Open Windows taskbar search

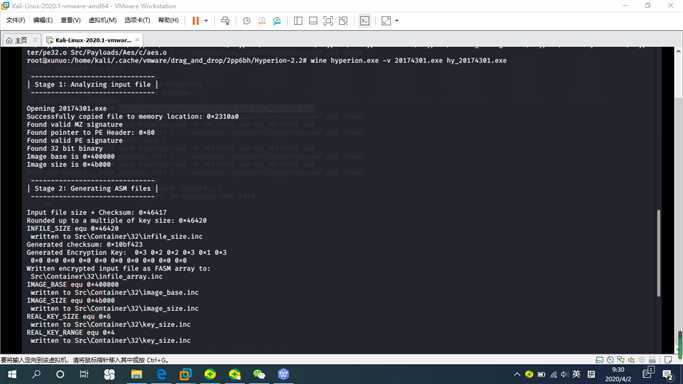tap(36, 374)
